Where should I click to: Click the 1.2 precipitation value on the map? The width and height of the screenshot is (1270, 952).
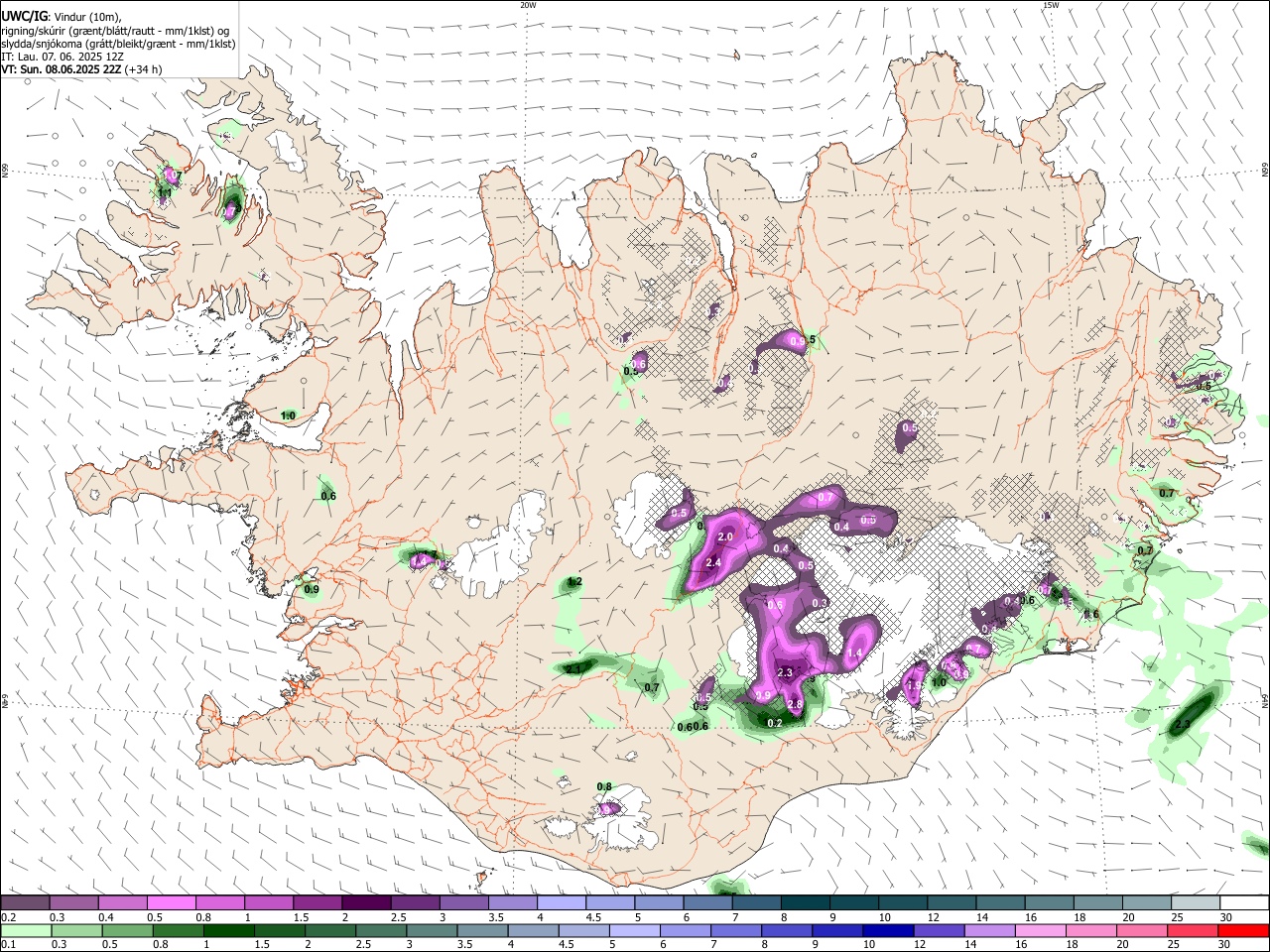pyautogui.click(x=572, y=581)
